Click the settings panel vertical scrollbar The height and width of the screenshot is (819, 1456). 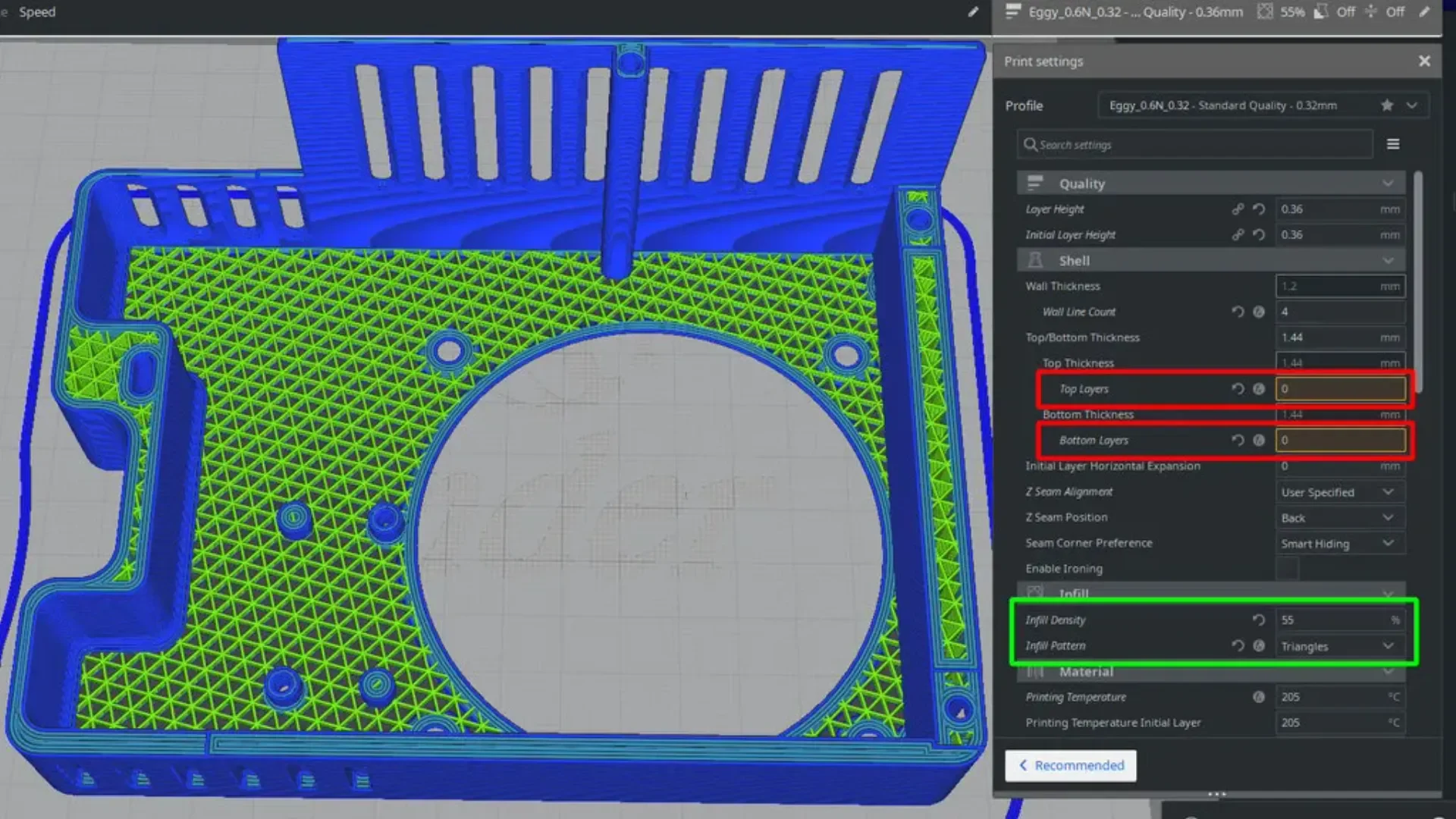1417,282
